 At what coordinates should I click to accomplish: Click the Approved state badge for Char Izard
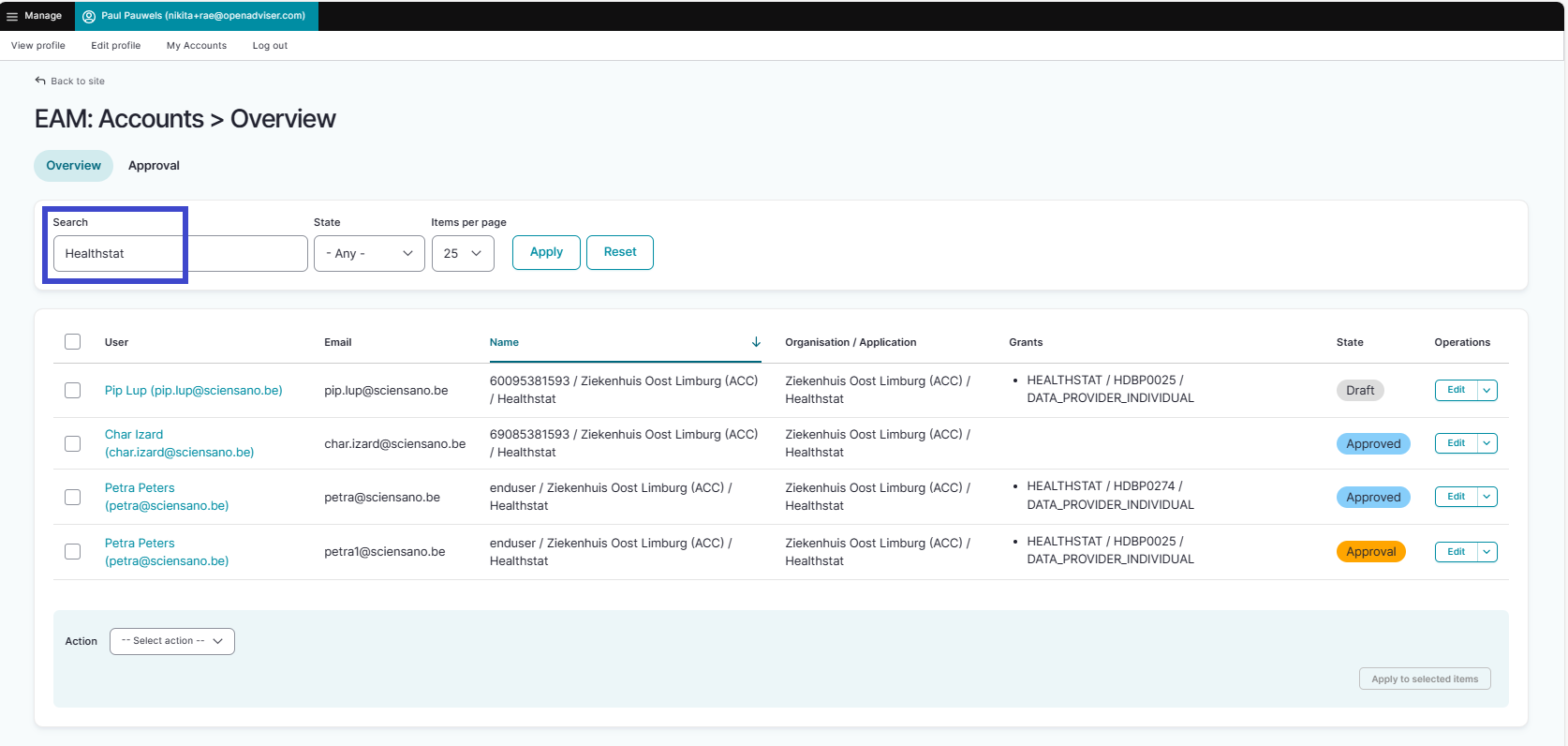[x=1372, y=444]
